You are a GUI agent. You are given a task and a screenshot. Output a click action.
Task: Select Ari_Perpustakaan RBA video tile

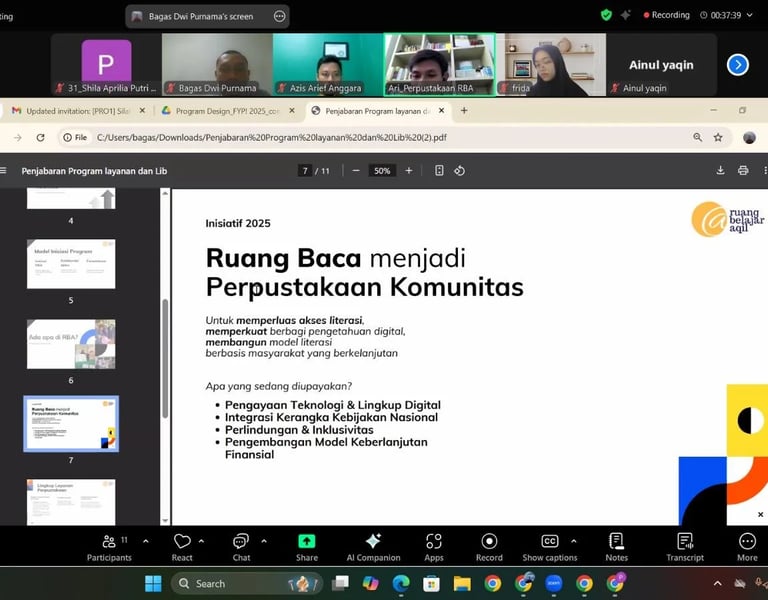point(439,65)
